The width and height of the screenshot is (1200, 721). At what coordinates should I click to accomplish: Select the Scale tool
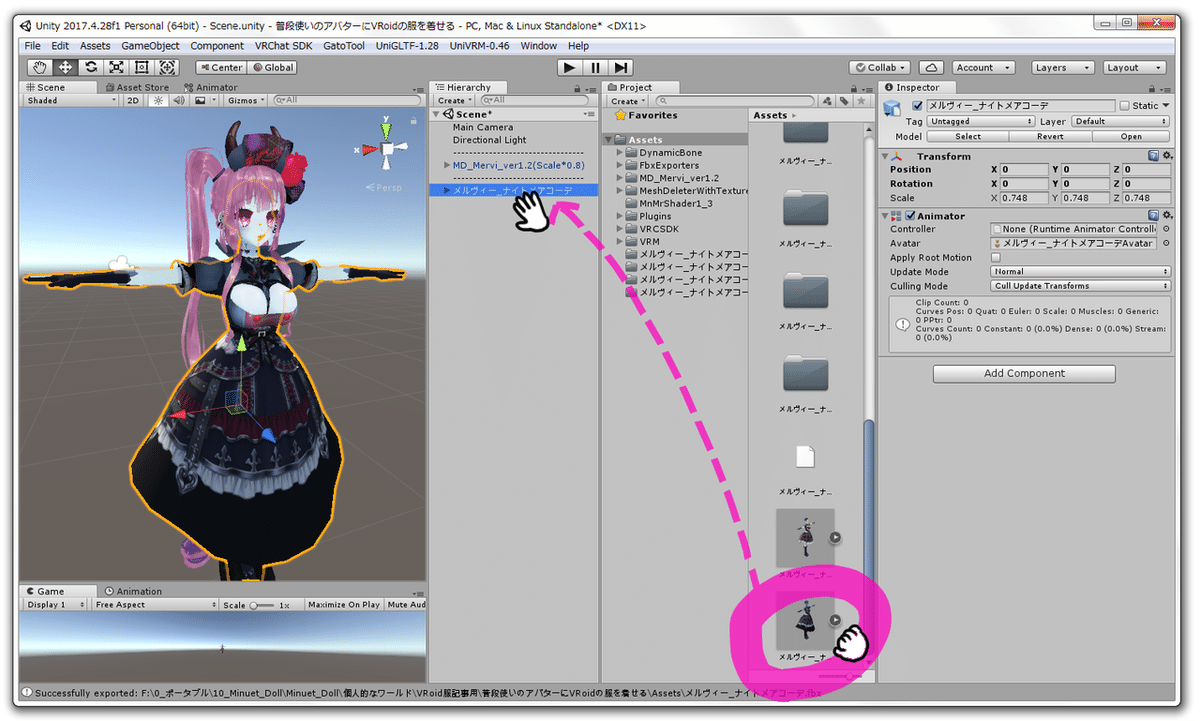[116, 67]
